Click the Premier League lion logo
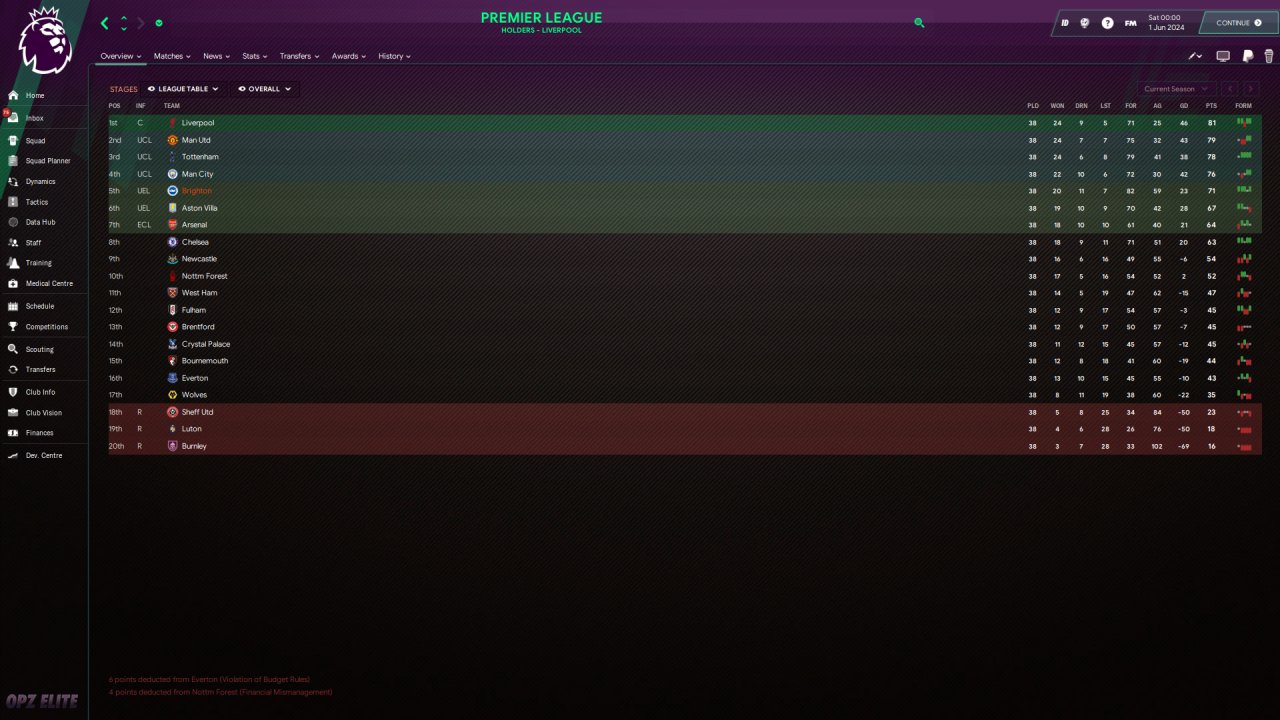1280x720 pixels. [x=44, y=39]
